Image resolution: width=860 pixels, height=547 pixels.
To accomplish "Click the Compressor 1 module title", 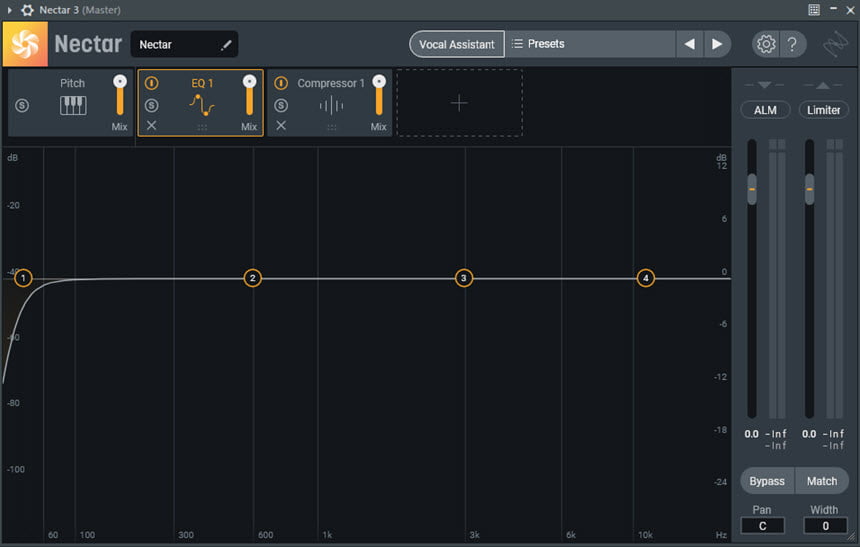I will pos(331,83).
